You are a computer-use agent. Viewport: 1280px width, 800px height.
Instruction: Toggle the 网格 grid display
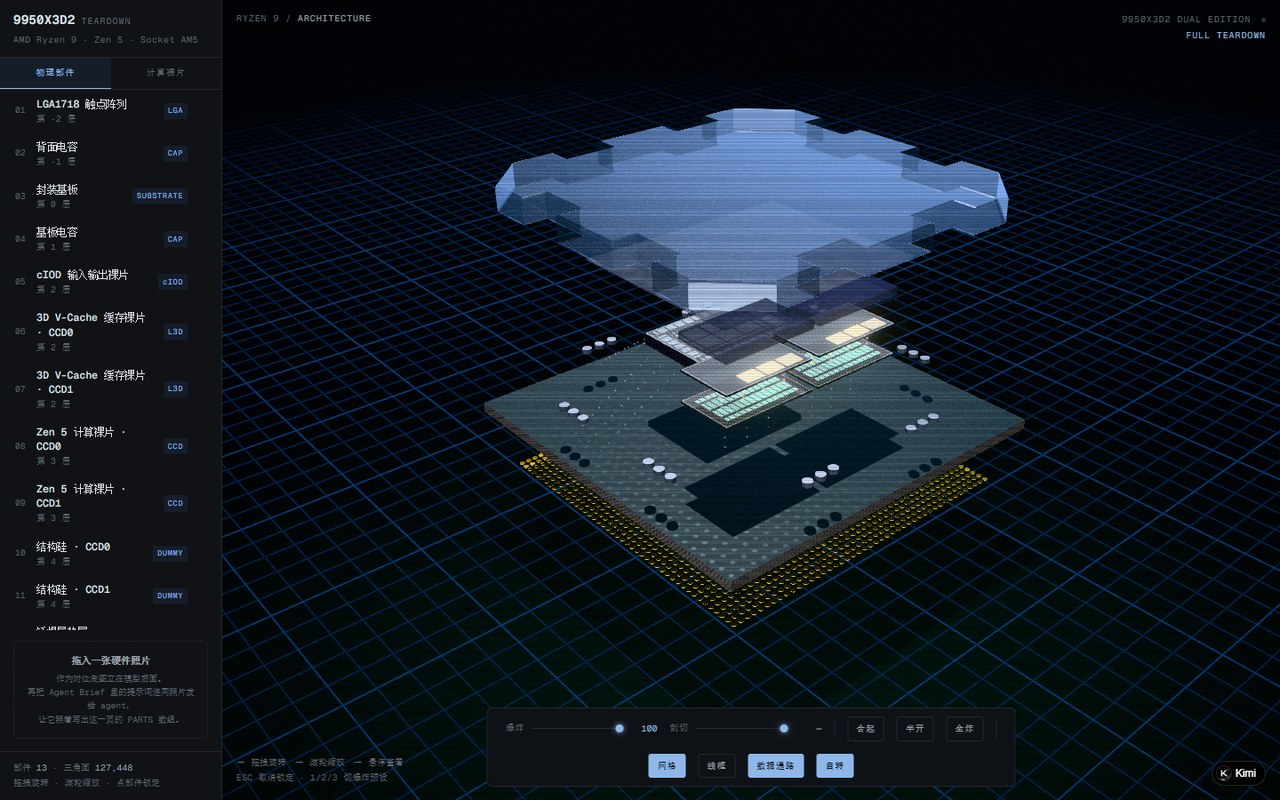click(x=667, y=766)
